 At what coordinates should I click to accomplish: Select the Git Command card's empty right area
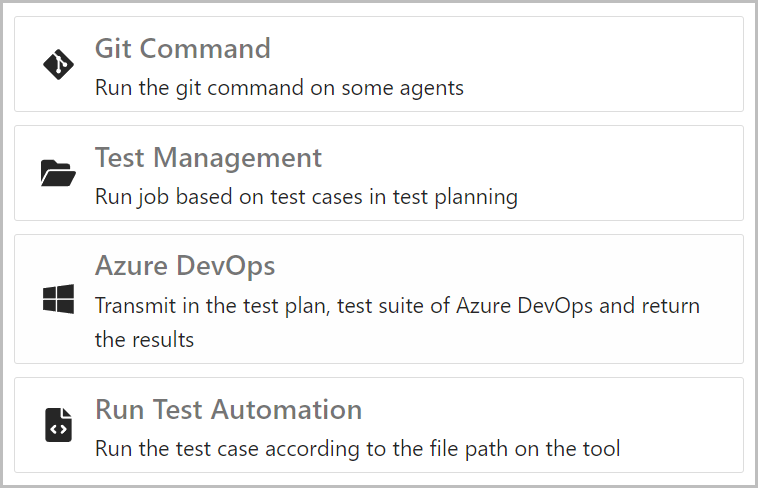coord(604,64)
